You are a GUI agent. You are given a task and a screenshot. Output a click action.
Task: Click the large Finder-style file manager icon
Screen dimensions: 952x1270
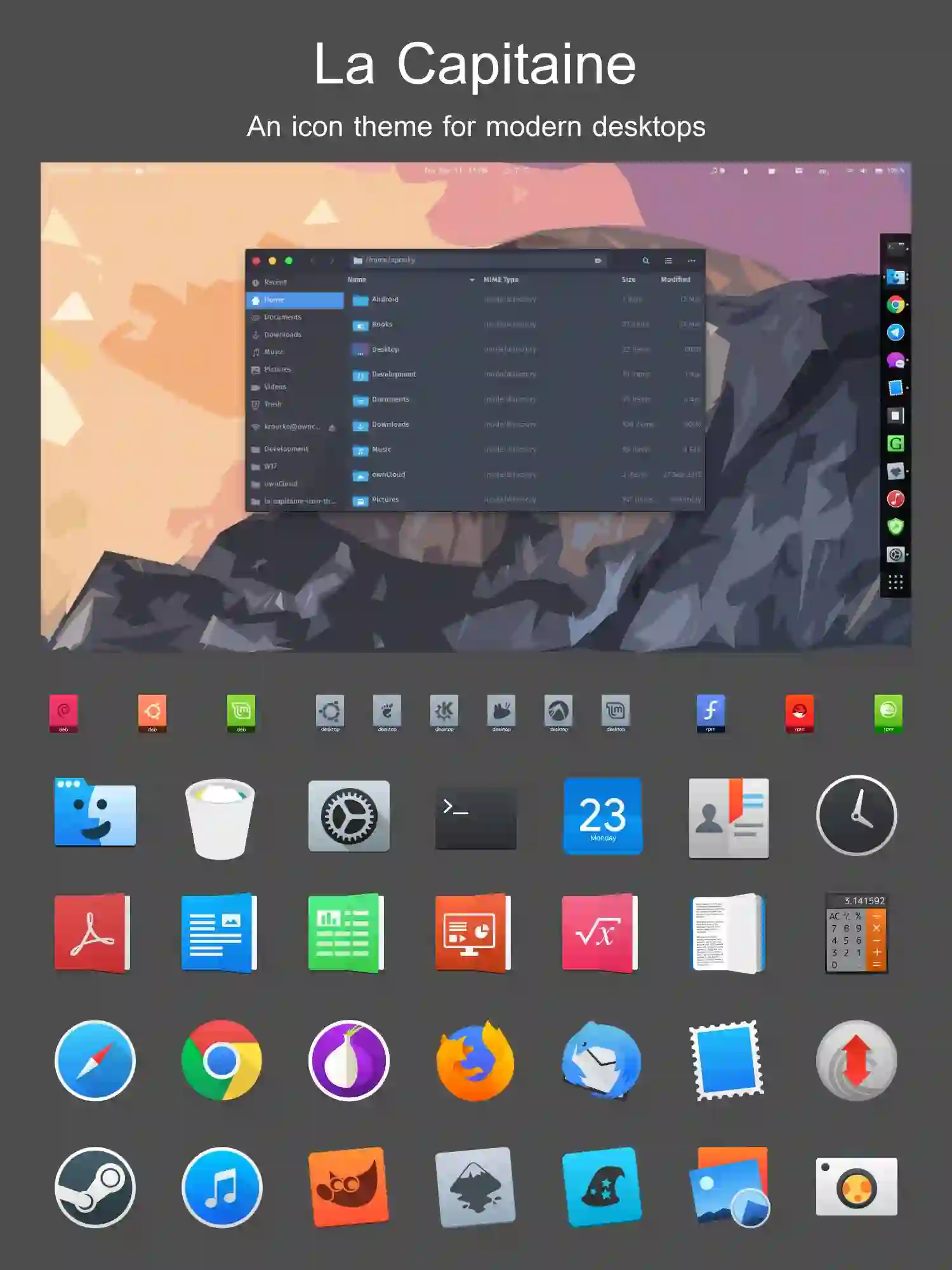95,813
